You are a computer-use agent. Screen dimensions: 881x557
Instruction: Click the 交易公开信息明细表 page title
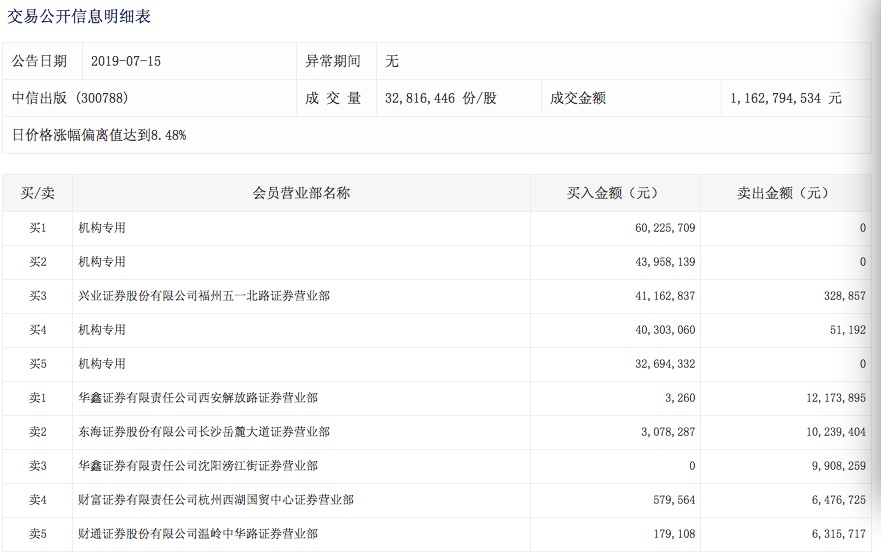(81, 17)
